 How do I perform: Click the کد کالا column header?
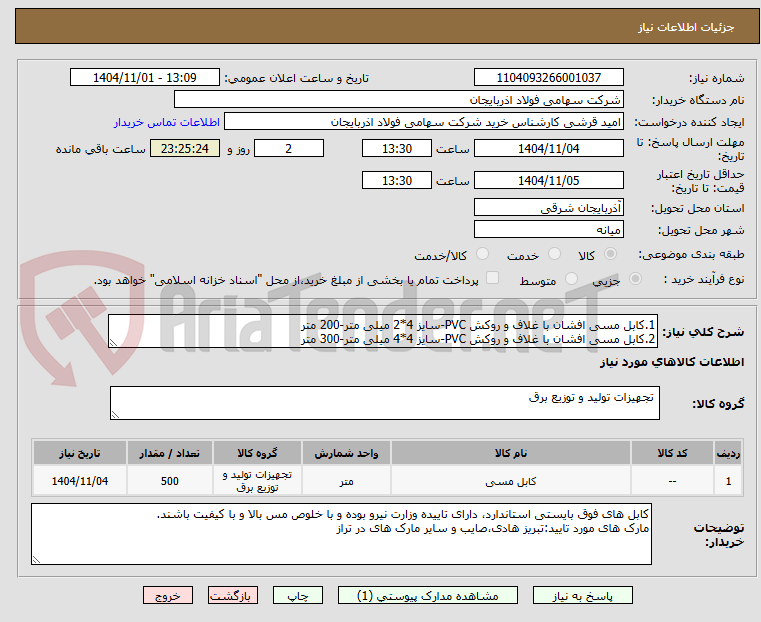pyautogui.click(x=672, y=453)
